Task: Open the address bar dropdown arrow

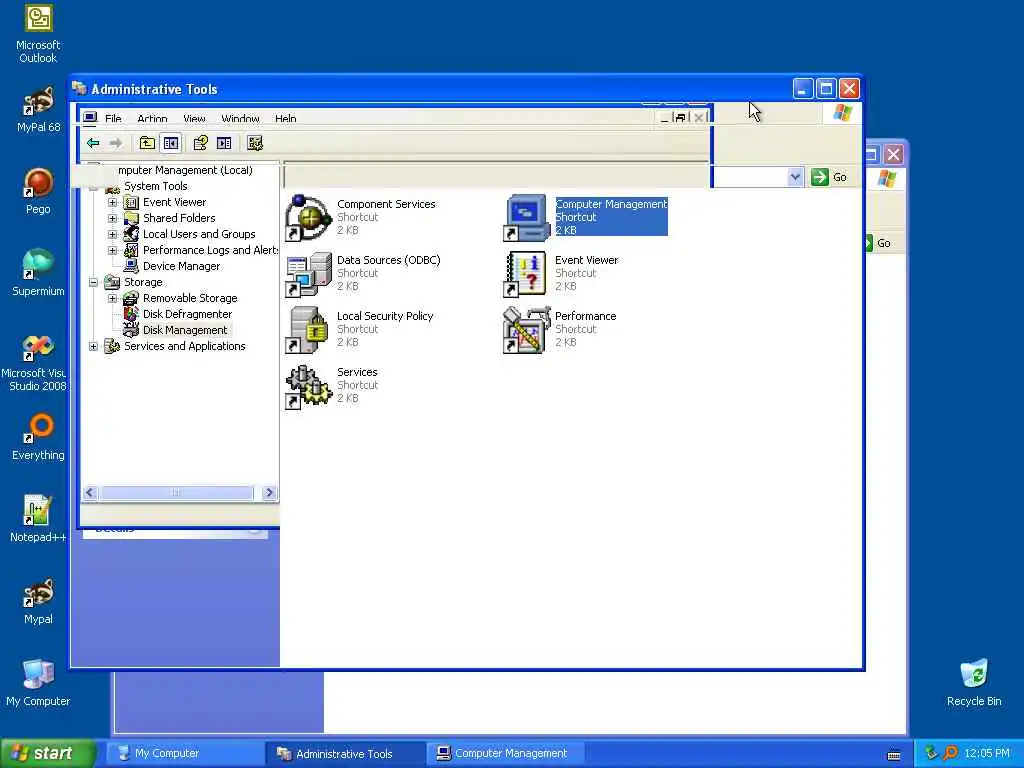Action: pos(795,177)
